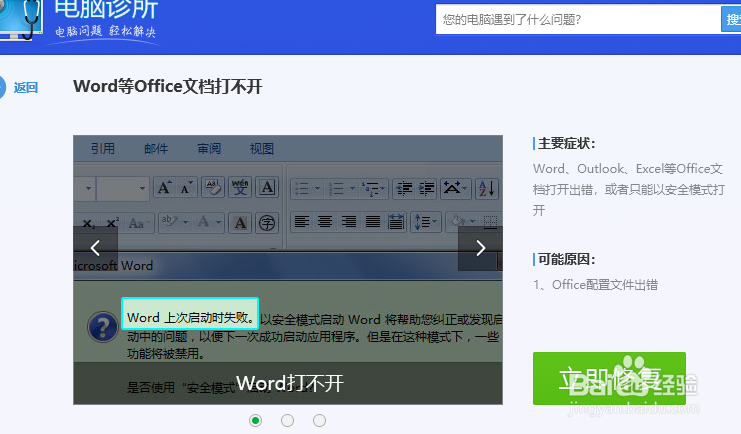Image resolution: width=741 pixels, height=434 pixels.
Task: Click the Clear Formatting eraser icon
Action: (213, 188)
